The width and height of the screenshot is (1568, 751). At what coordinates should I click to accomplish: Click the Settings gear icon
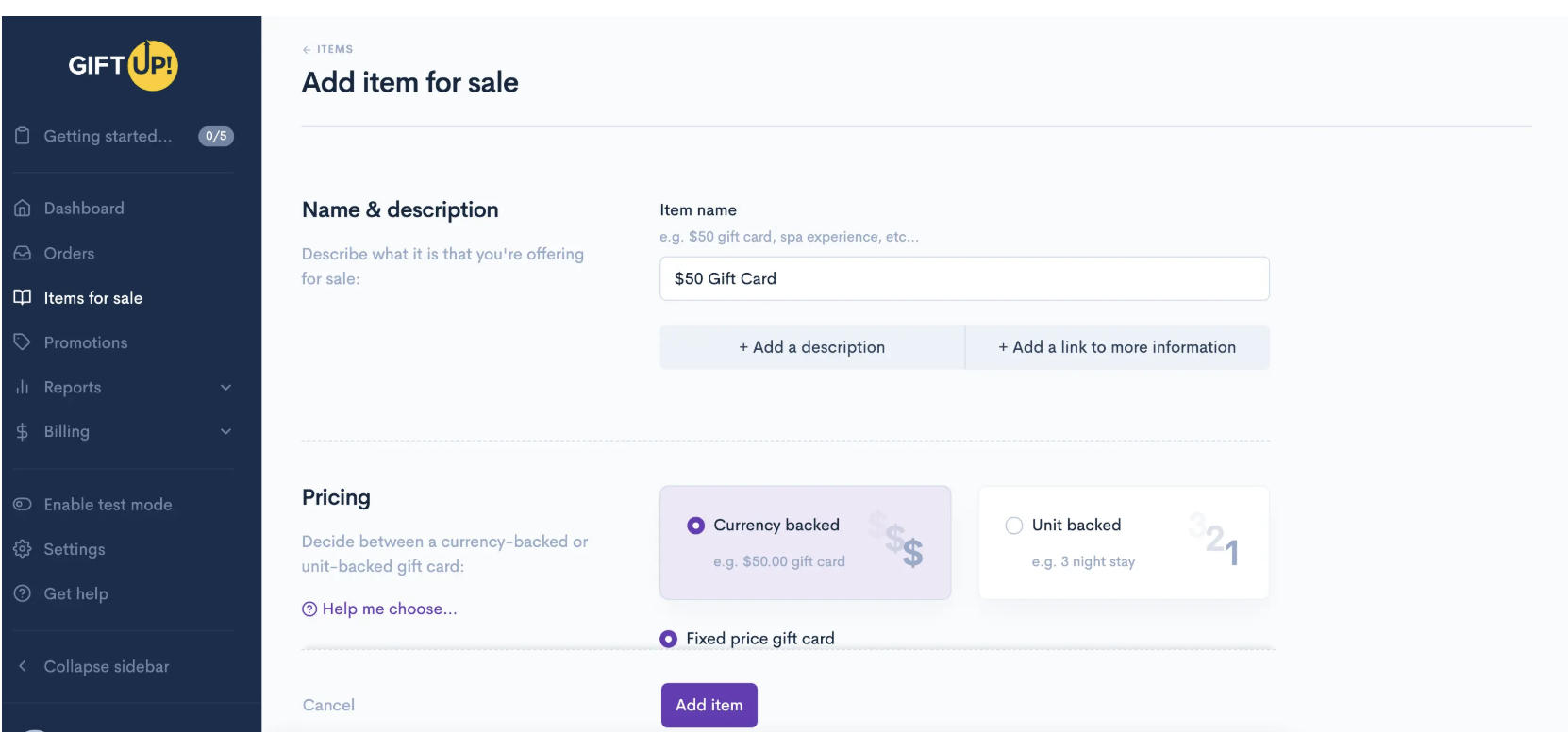tap(23, 549)
